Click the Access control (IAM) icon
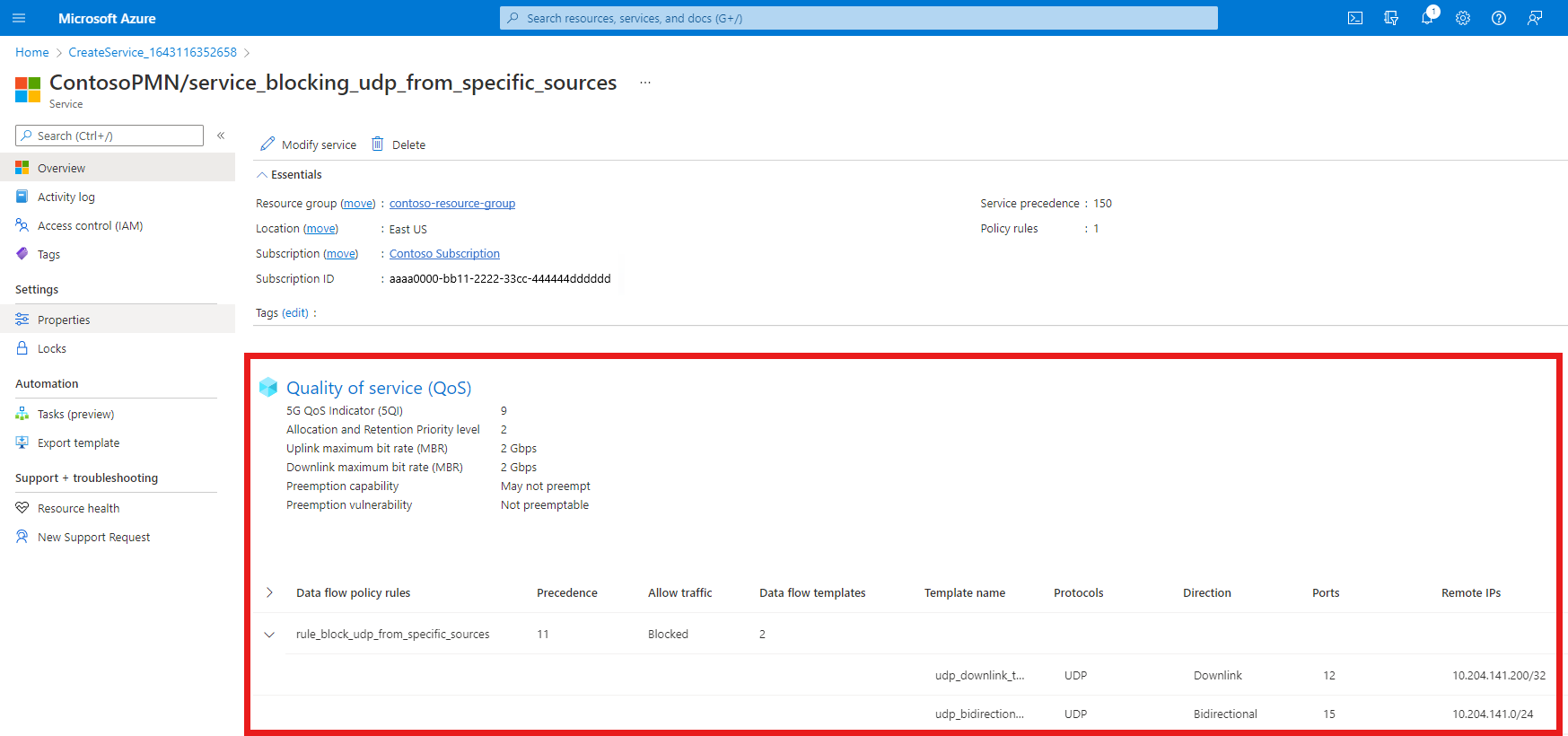The height and width of the screenshot is (736, 1568). pyautogui.click(x=22, y=225)
